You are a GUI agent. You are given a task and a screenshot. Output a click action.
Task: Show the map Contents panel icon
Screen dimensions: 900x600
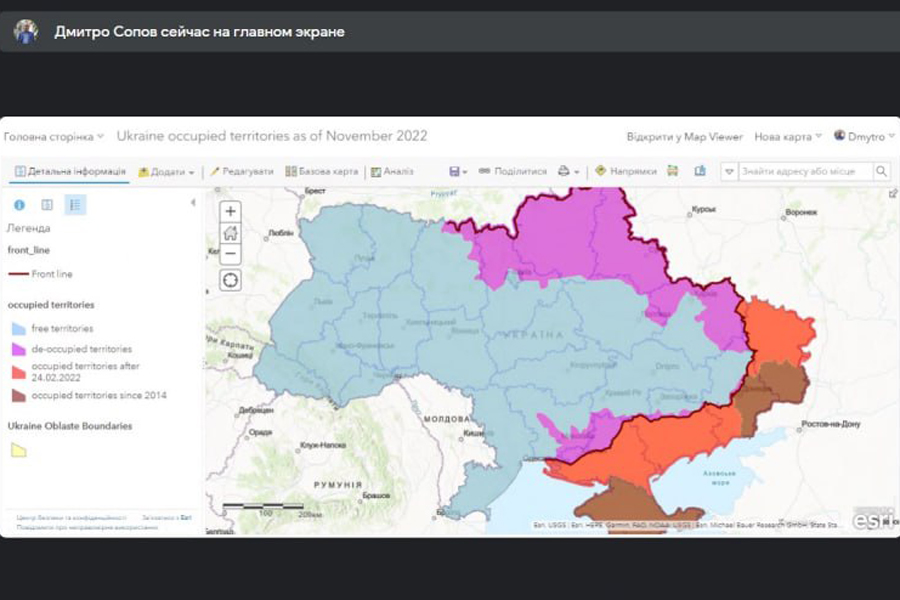click(47, 205)
